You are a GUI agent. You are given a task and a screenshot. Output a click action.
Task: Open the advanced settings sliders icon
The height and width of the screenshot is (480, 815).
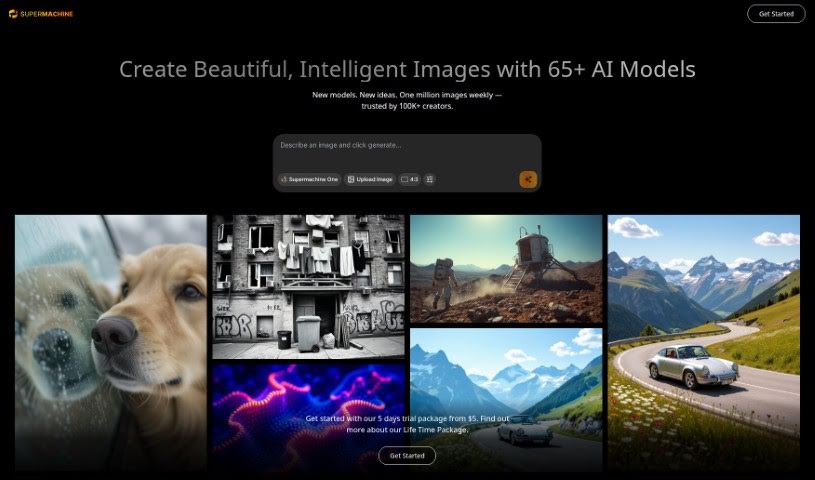pyautogui.click(x=429, y=179)
